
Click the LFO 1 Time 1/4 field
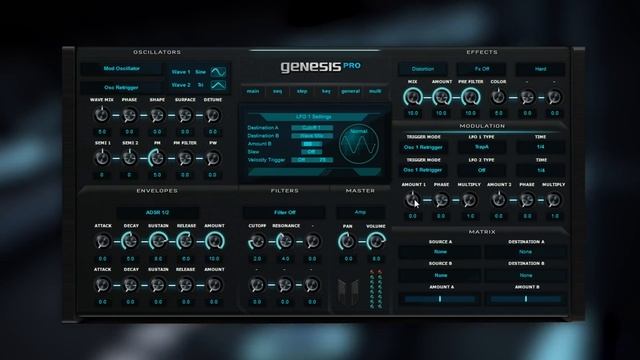pyautogui.click(x=541, y=147)
